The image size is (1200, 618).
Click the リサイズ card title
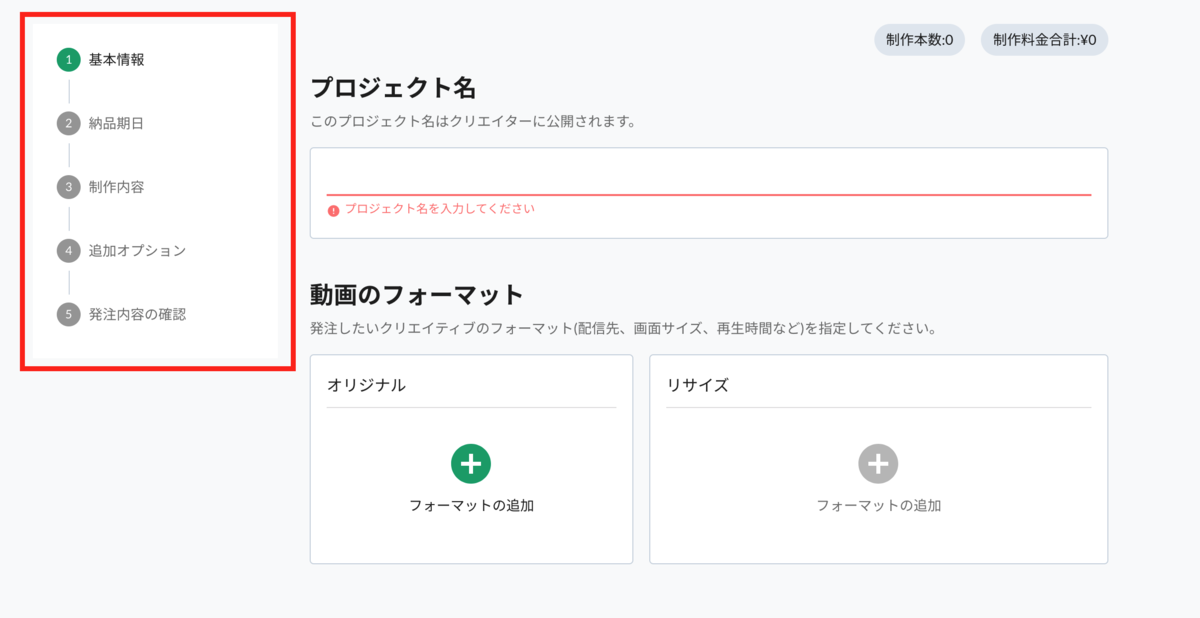[x=697, y=385]
